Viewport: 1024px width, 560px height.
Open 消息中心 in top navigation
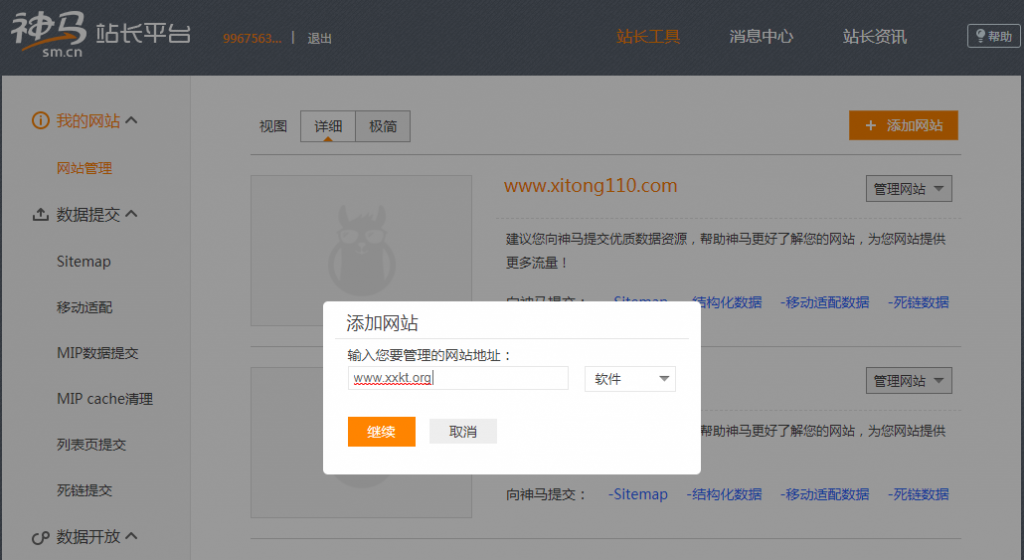(761, 37)
